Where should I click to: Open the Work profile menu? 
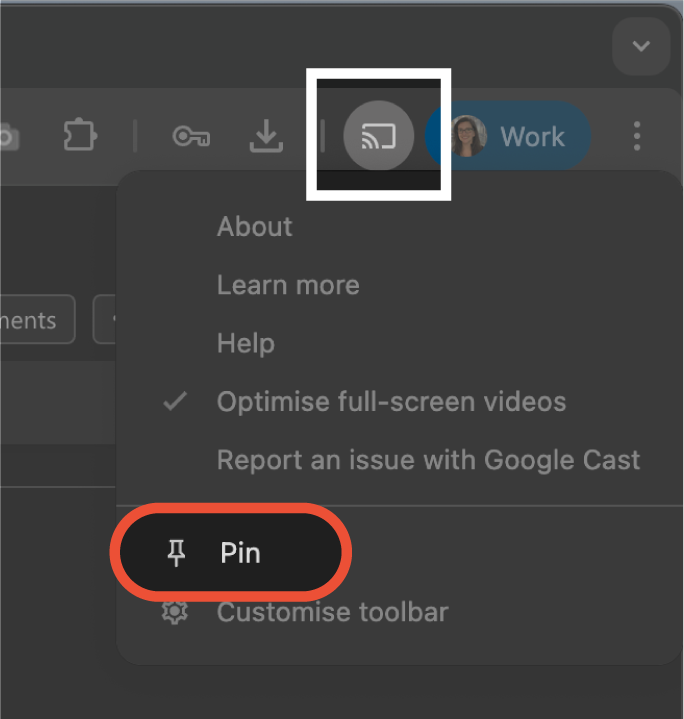click(508, 136)
